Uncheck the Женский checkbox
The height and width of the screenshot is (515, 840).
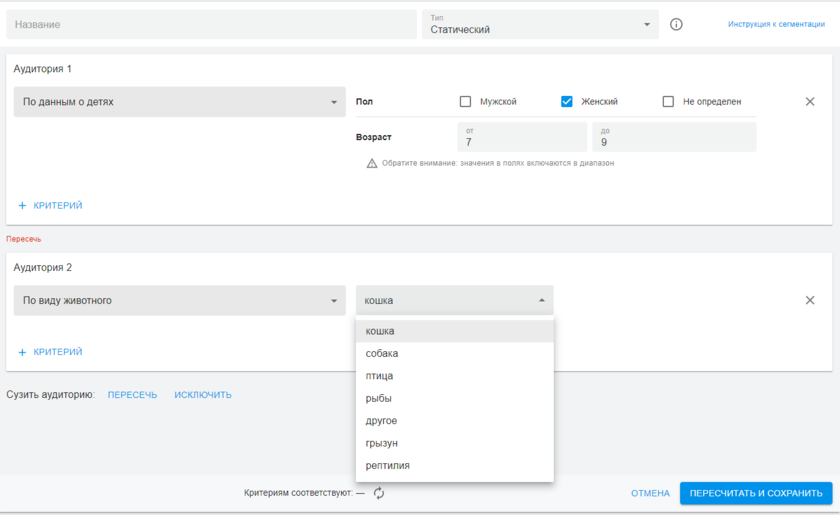(566, 102)
